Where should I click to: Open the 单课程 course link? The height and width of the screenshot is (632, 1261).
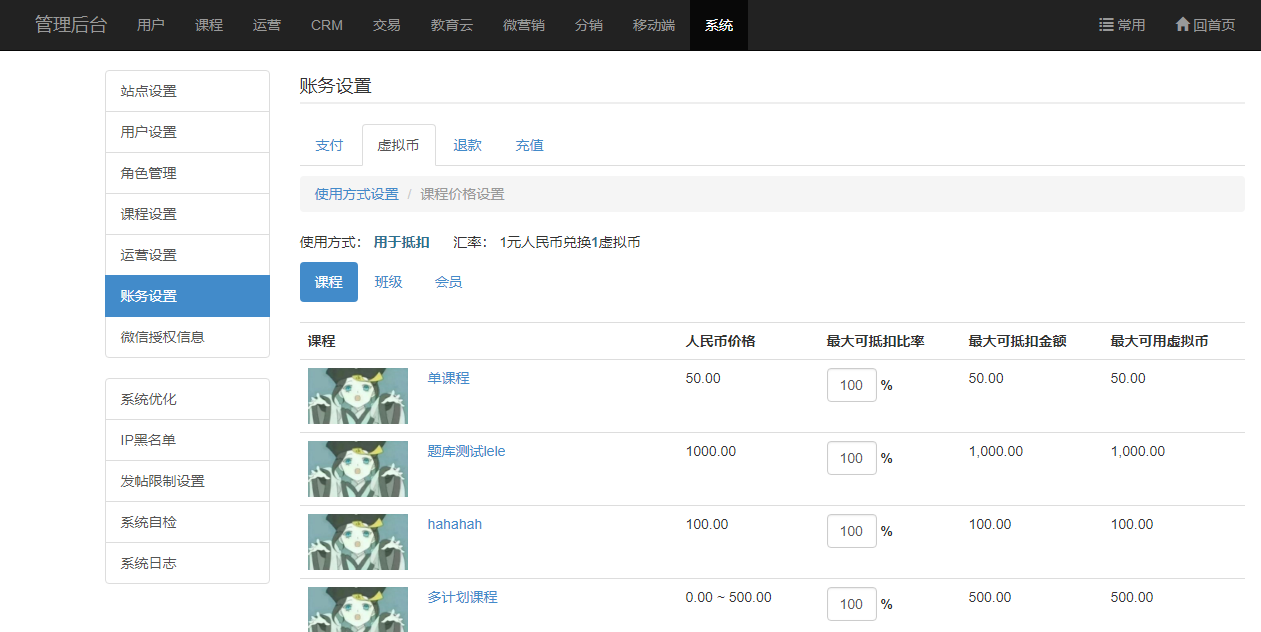[x=448, y=378]
